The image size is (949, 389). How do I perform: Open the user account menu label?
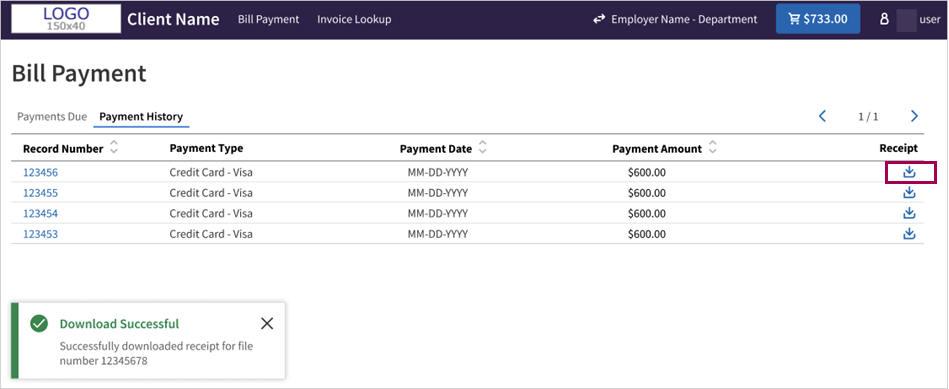tap(930, 19)
